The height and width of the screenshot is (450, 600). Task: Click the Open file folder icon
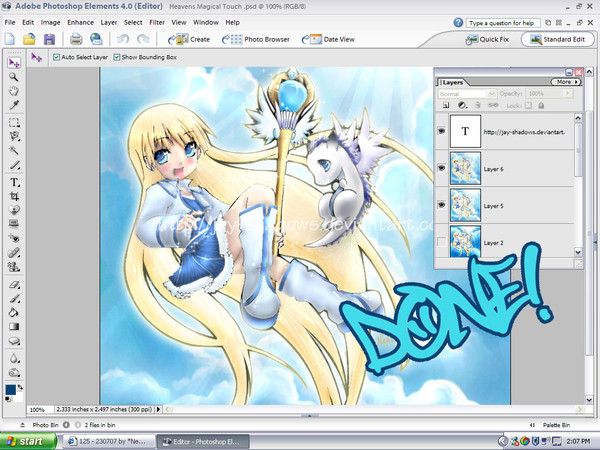29,39
